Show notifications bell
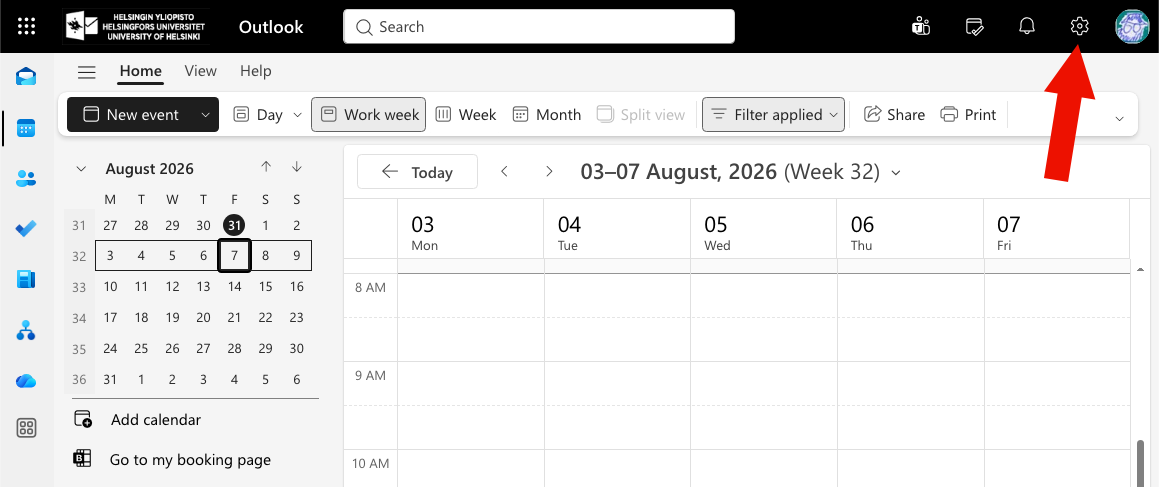The width and height of the screenshot is (1159, 487). coord(1027,27)
